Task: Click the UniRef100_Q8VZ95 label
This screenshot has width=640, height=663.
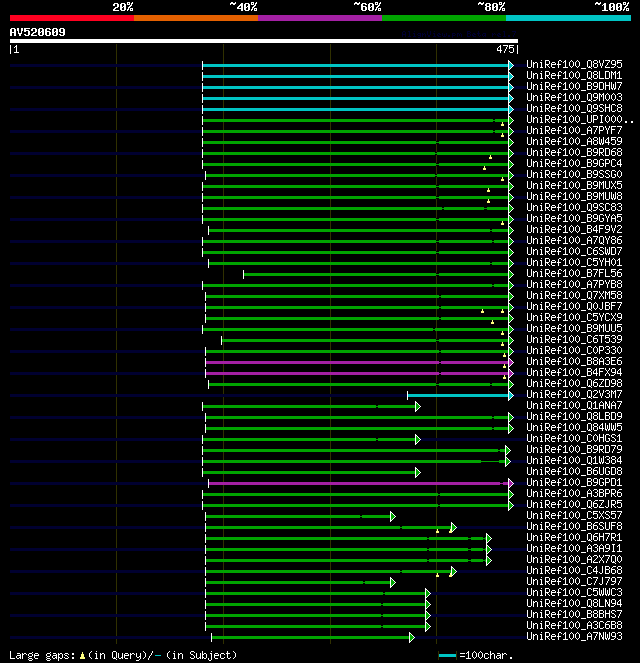Action: pos(574,64)
